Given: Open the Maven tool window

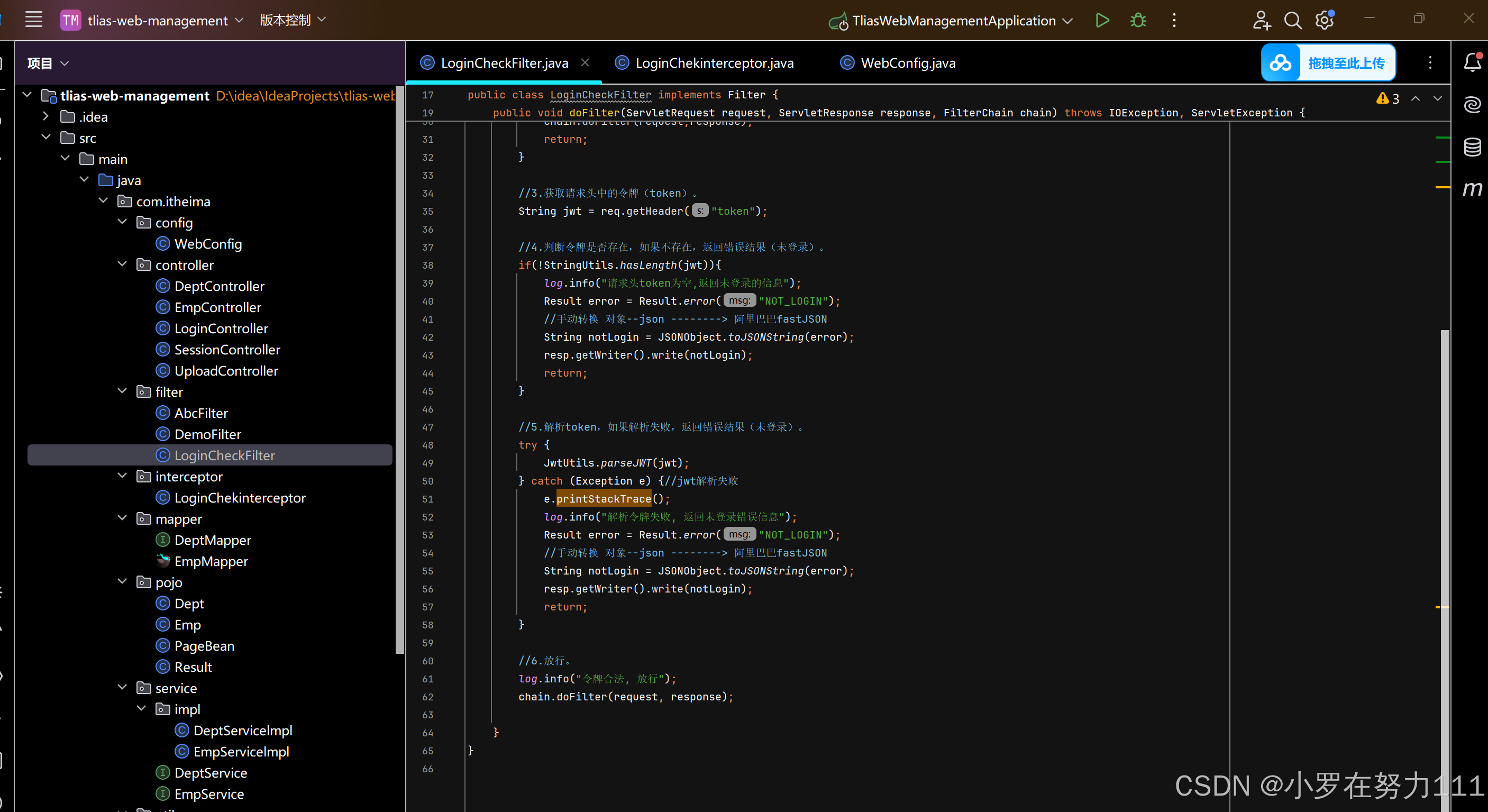Looking at the screenshot, I should pyautogui.click(x=1472, y=189).
